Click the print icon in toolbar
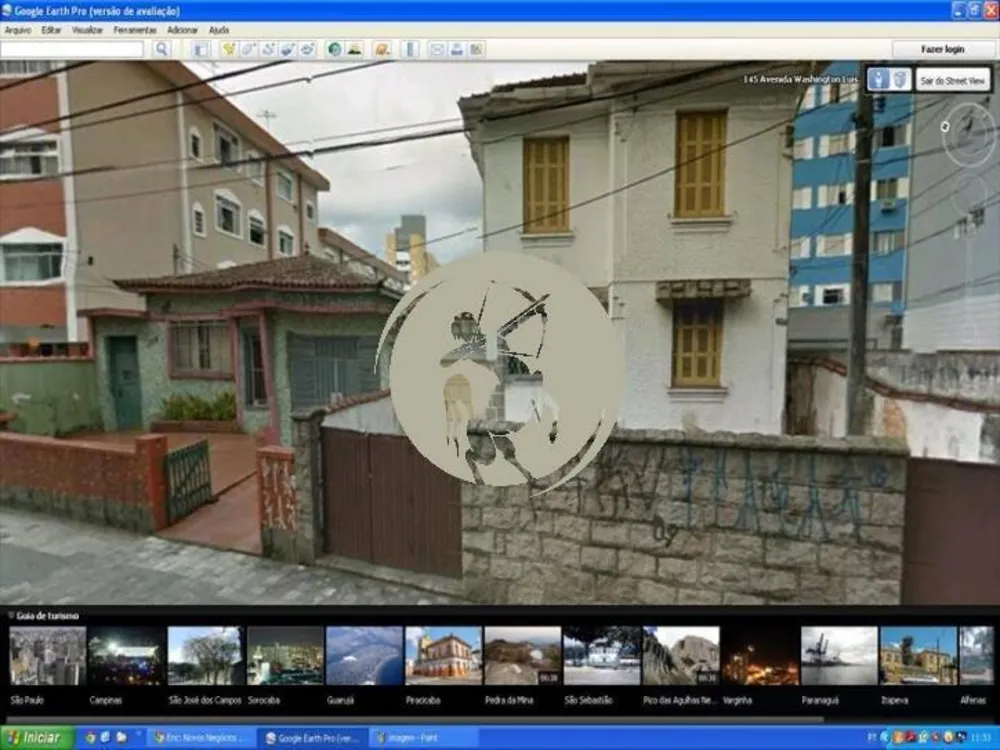Image resolution: width=1000 pixels, height=750 pixels. tap(457, 49)
